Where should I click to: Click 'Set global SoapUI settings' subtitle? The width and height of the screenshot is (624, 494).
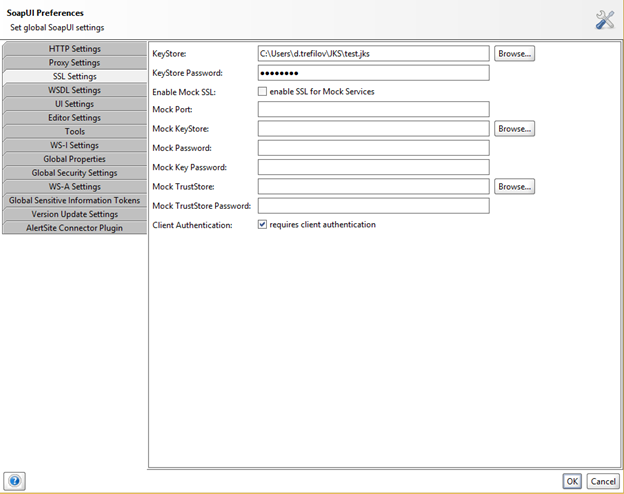click(57, 27)
